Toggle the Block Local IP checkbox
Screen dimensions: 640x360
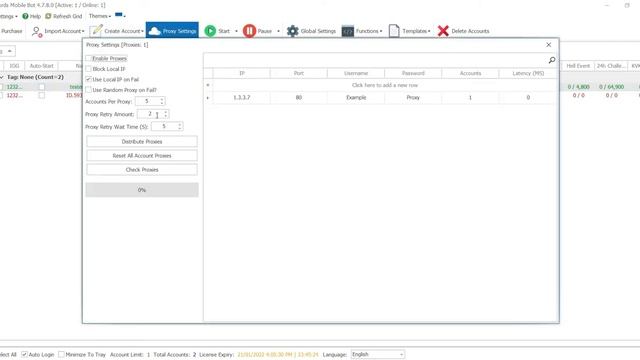[x=89, y=69]
